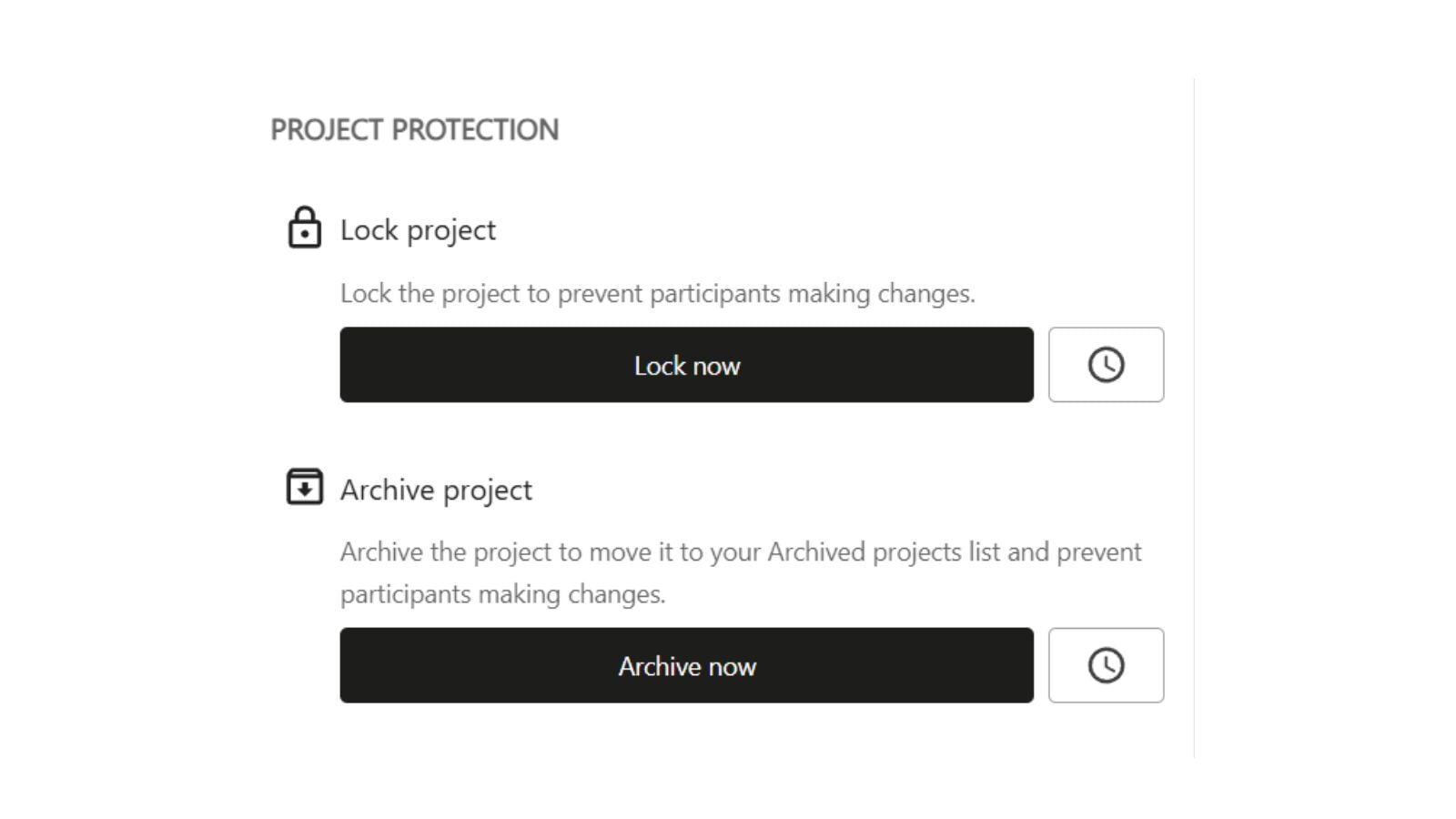Click the schedule clock beside the archive button
Screen dimensions: 1456x819
1106,665
